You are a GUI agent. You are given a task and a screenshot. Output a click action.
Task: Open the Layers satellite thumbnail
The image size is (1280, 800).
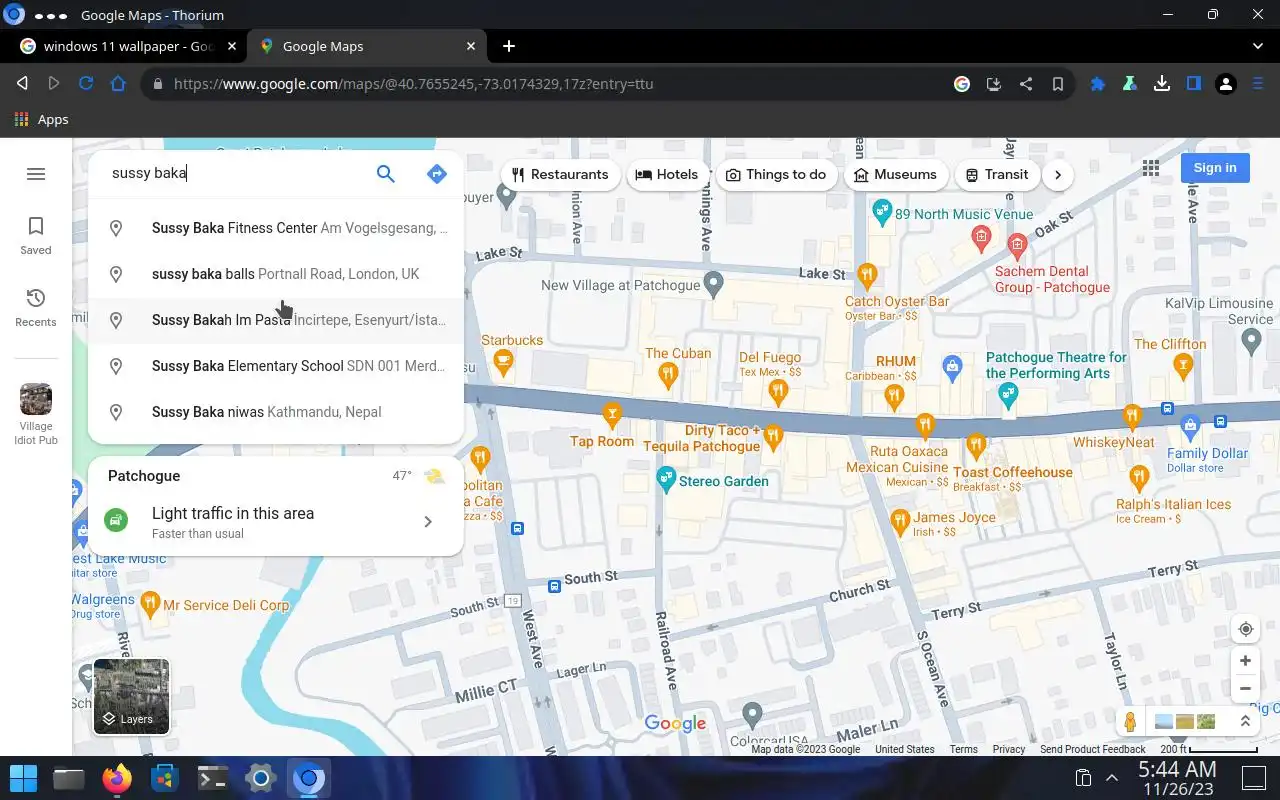pyautogui.click(x=131, y=697)
